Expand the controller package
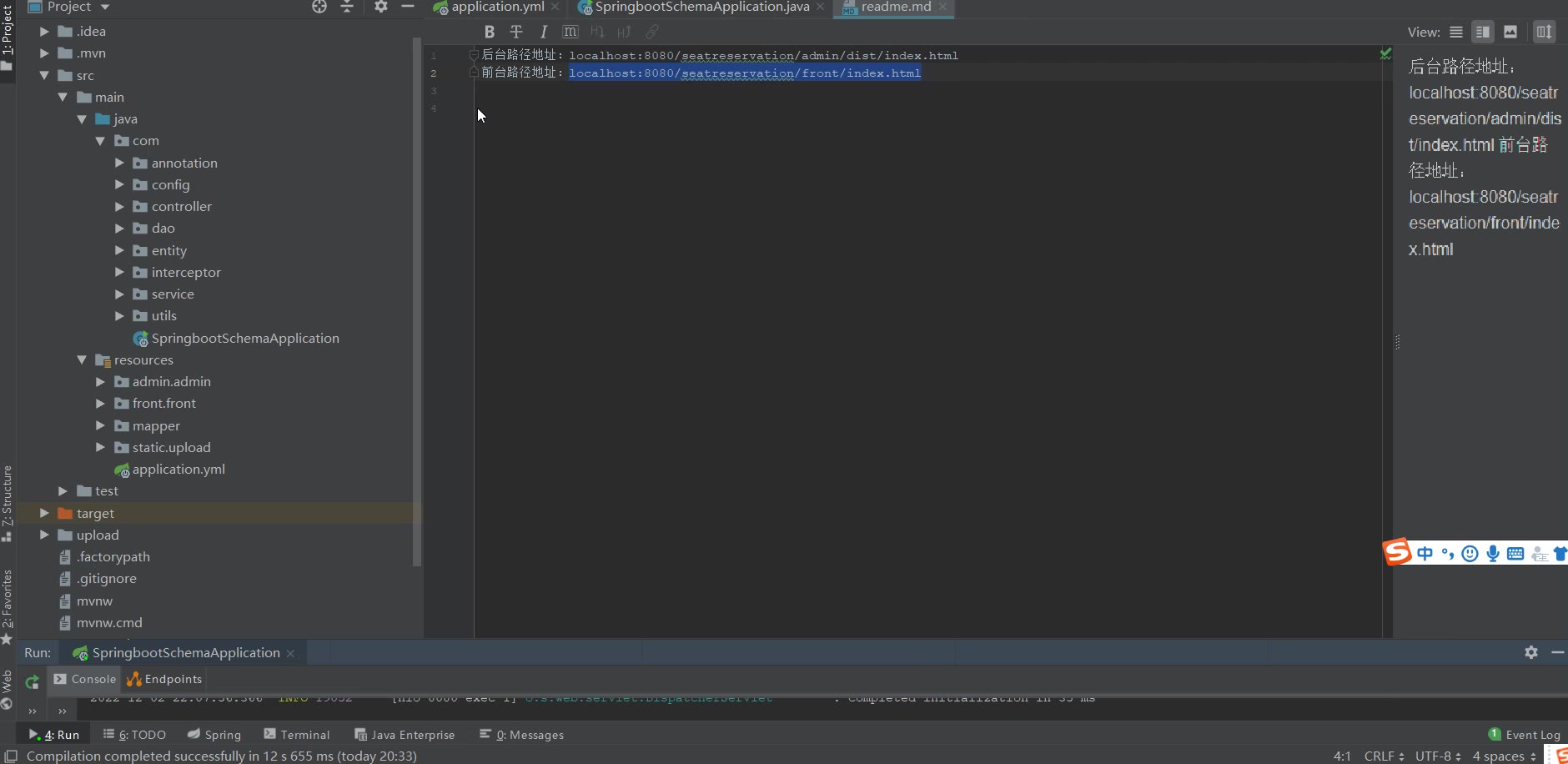The image size is (1568, 764). point(119,206)
